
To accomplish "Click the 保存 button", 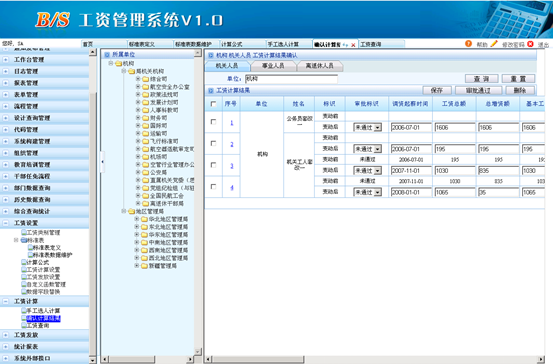I will [437, 90].
